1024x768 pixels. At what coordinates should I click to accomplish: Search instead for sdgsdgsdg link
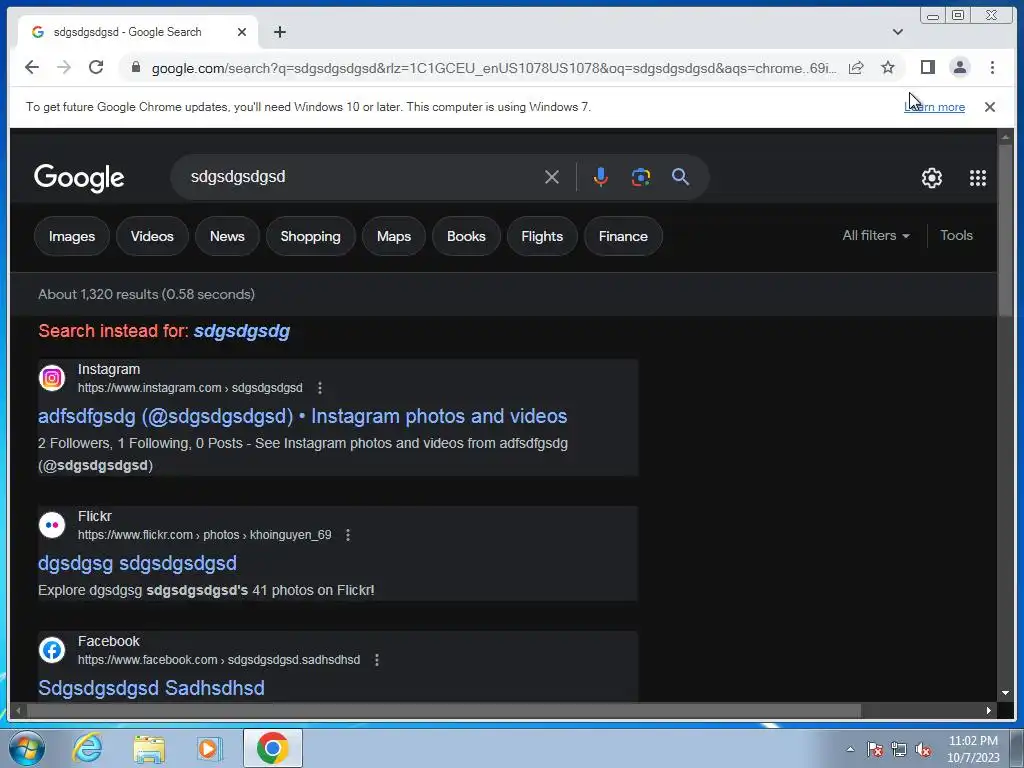[x=242, y=331]
